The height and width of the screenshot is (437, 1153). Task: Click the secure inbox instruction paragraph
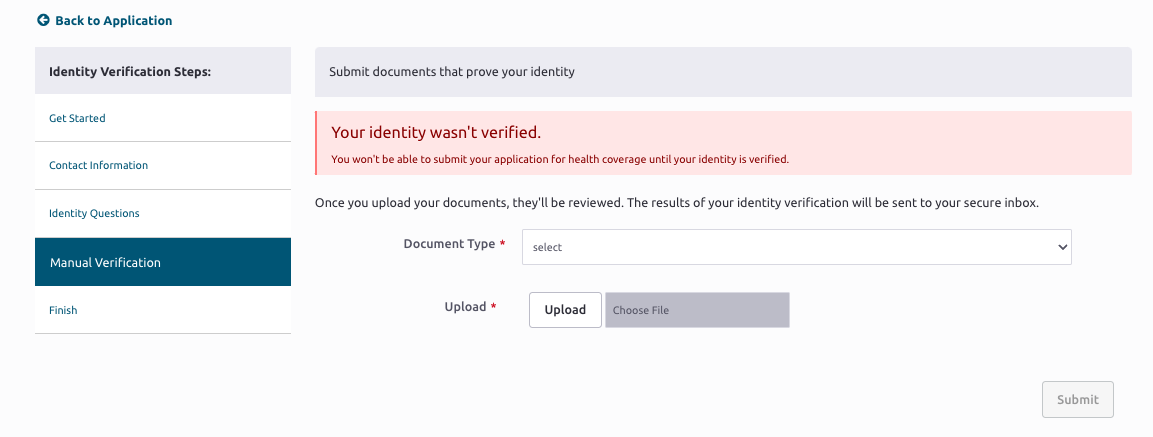click(x=677, y=203)
